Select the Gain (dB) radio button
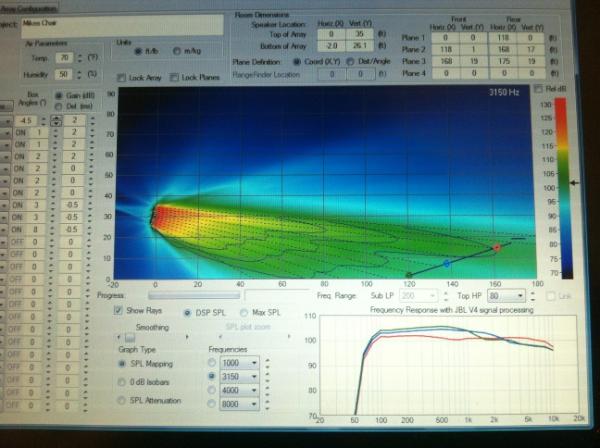 pyautogui.click(x=59, y=95)
